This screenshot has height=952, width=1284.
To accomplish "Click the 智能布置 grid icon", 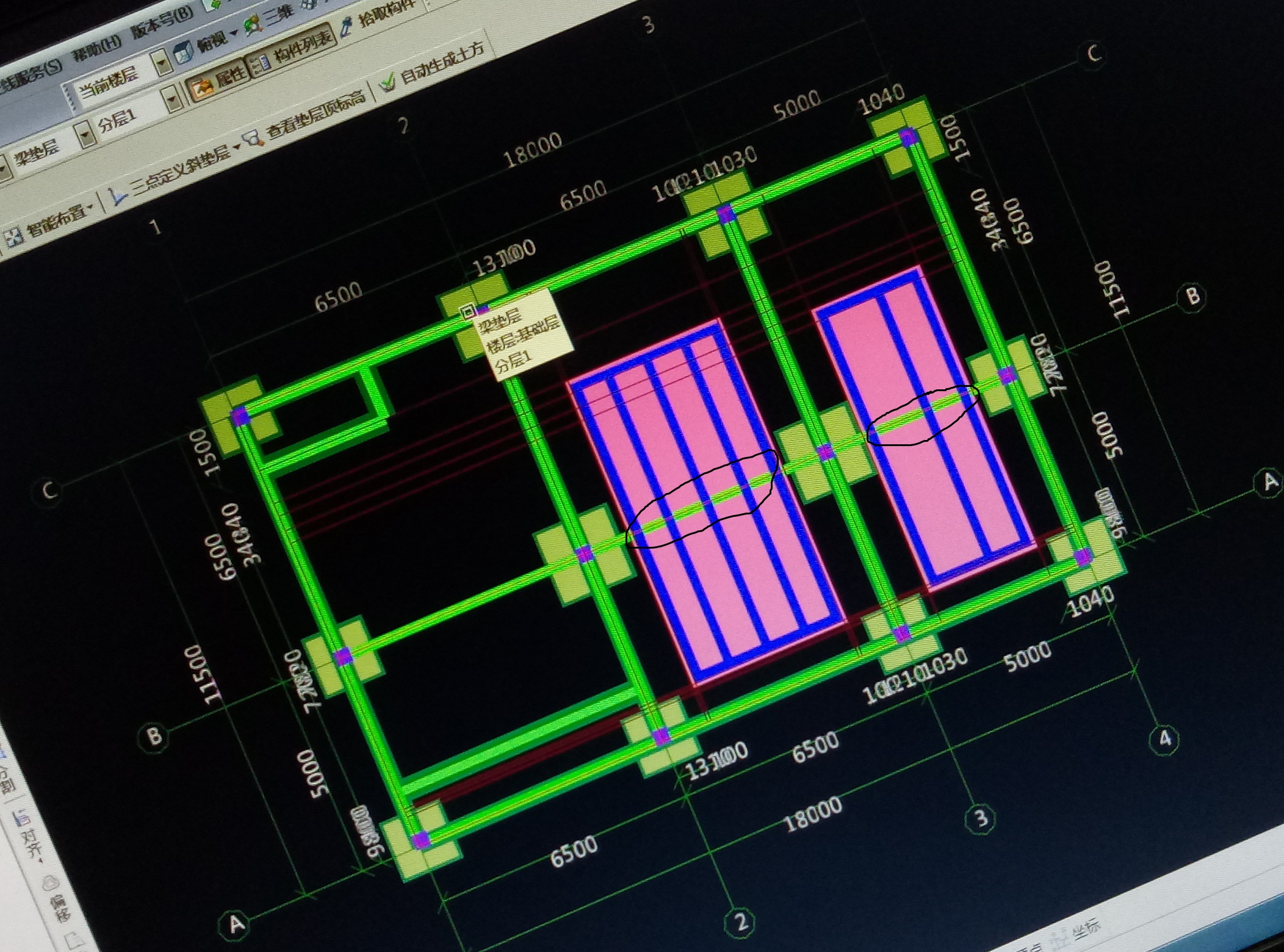I will tap(14, 235).
